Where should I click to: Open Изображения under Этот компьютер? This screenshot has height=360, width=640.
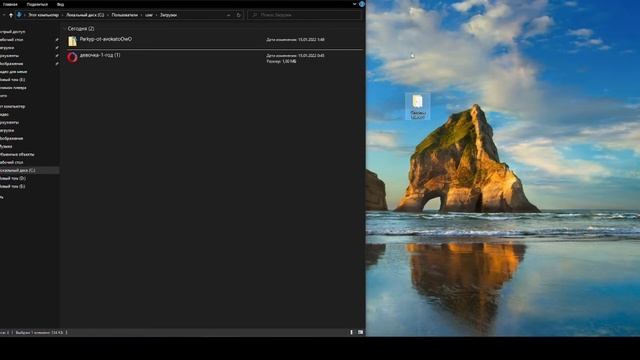(11, 138)
